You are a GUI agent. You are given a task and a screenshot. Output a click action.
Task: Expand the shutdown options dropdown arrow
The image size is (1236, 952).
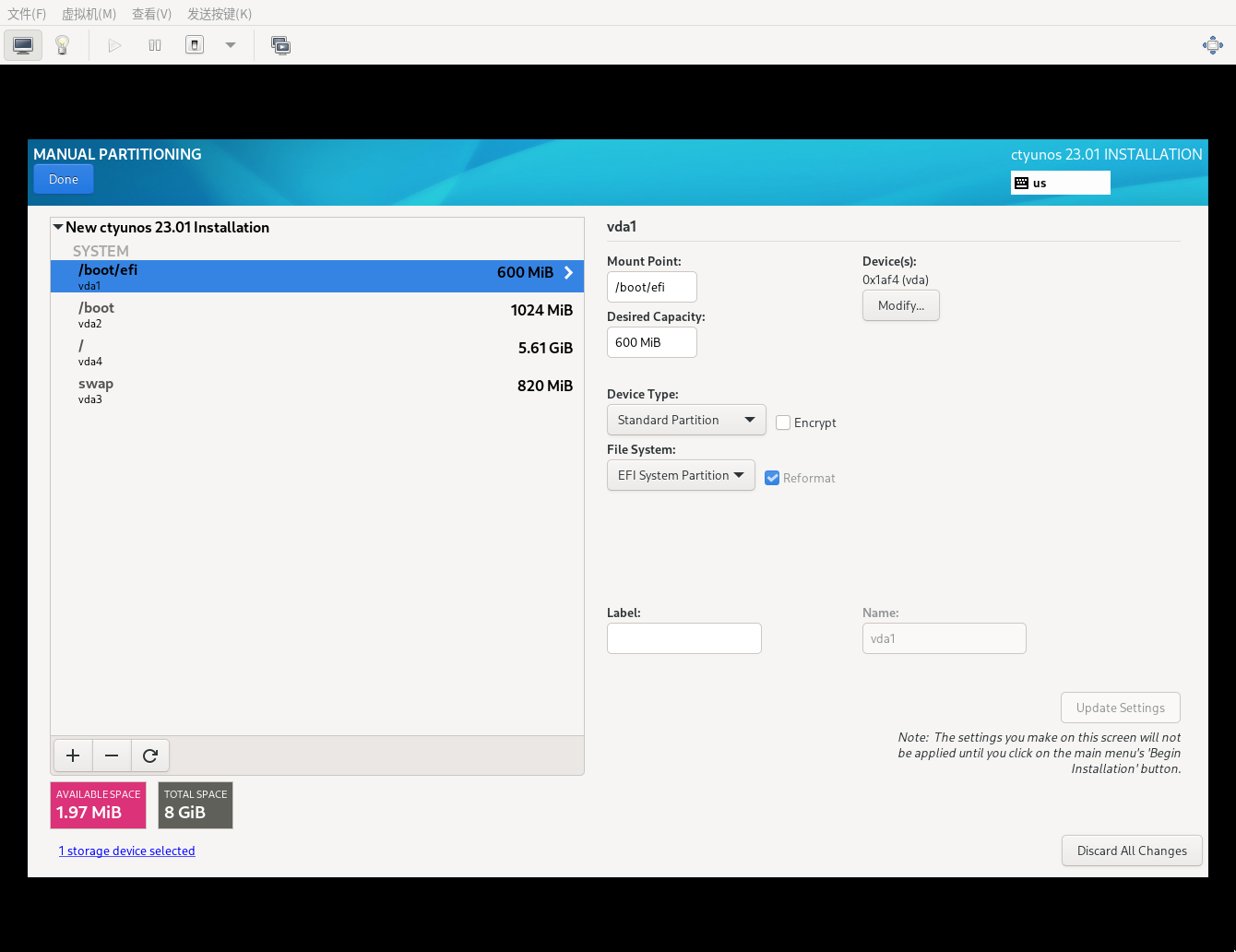[231, 45]
